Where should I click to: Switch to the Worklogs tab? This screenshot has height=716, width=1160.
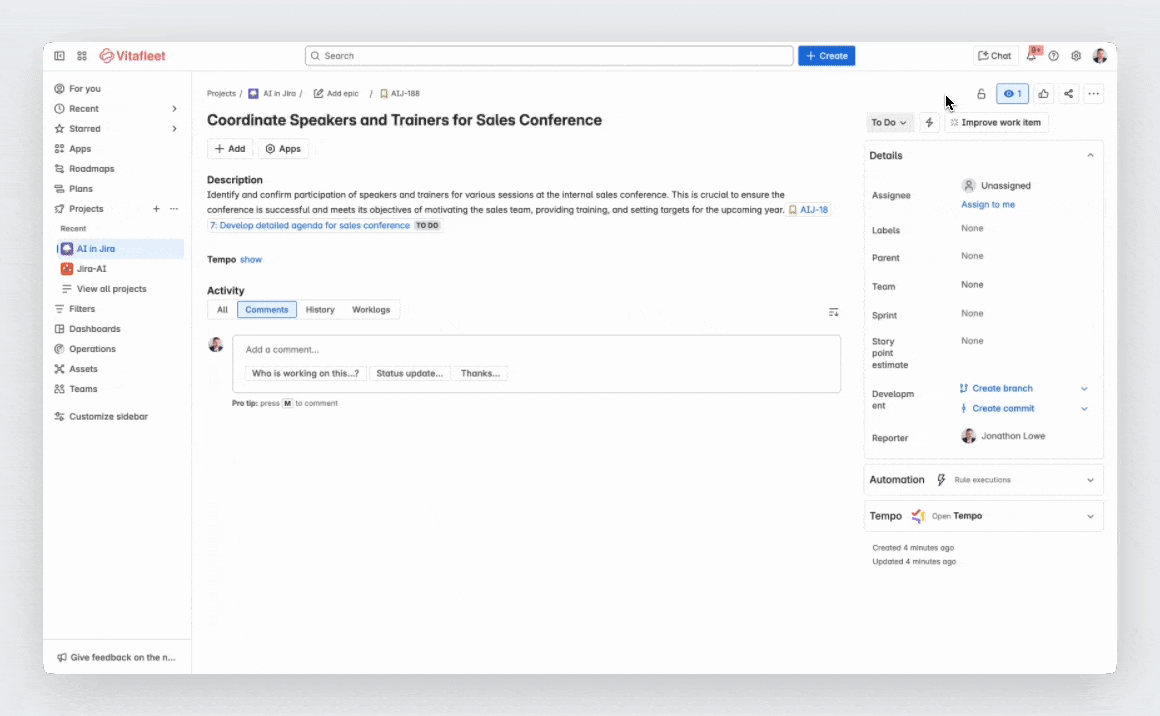click(371, 310)
